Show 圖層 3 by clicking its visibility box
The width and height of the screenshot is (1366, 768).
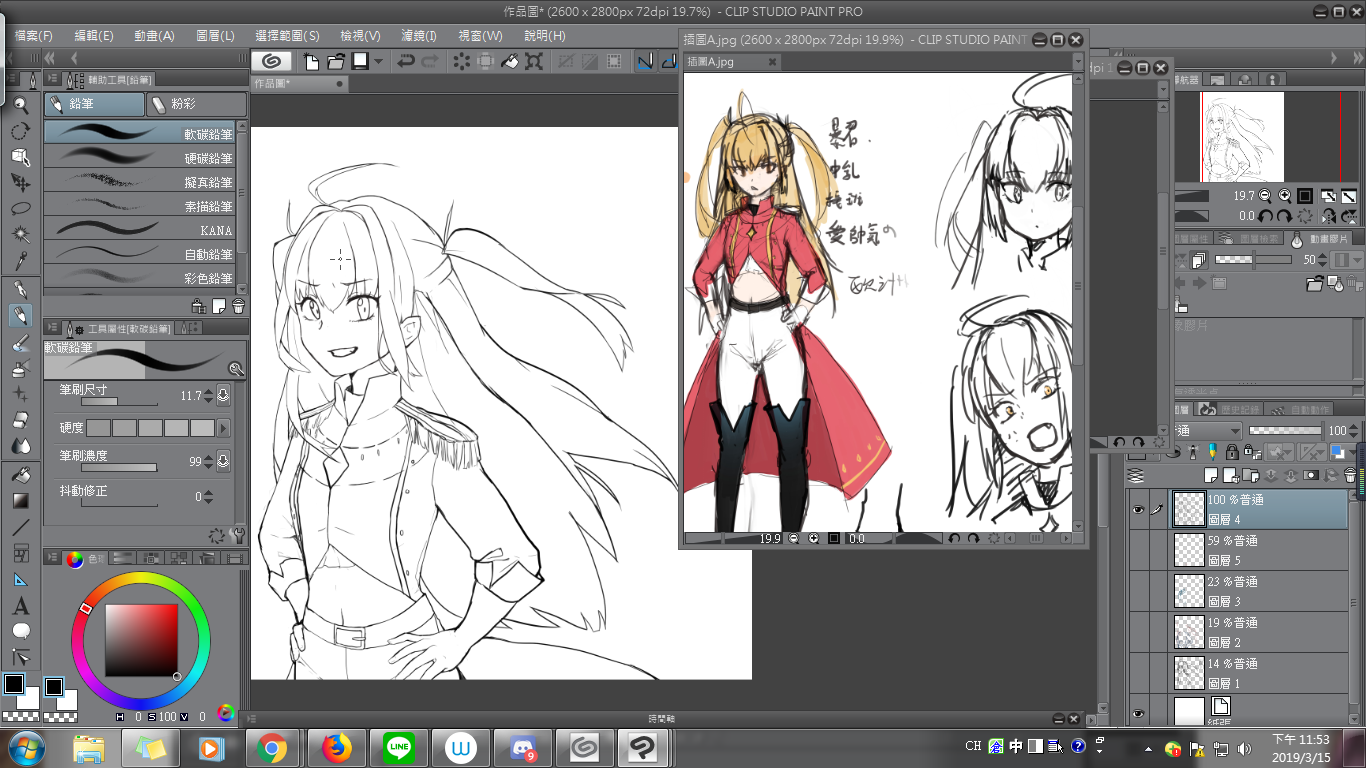click(x=1137, y=591)
